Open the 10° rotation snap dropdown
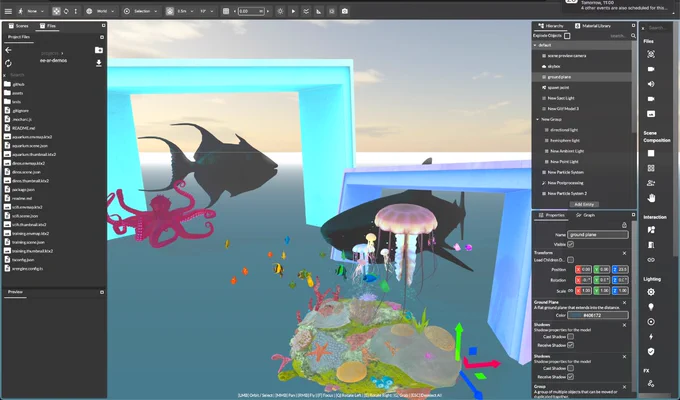Screen dimensions: 680x400 coord(206,11)
